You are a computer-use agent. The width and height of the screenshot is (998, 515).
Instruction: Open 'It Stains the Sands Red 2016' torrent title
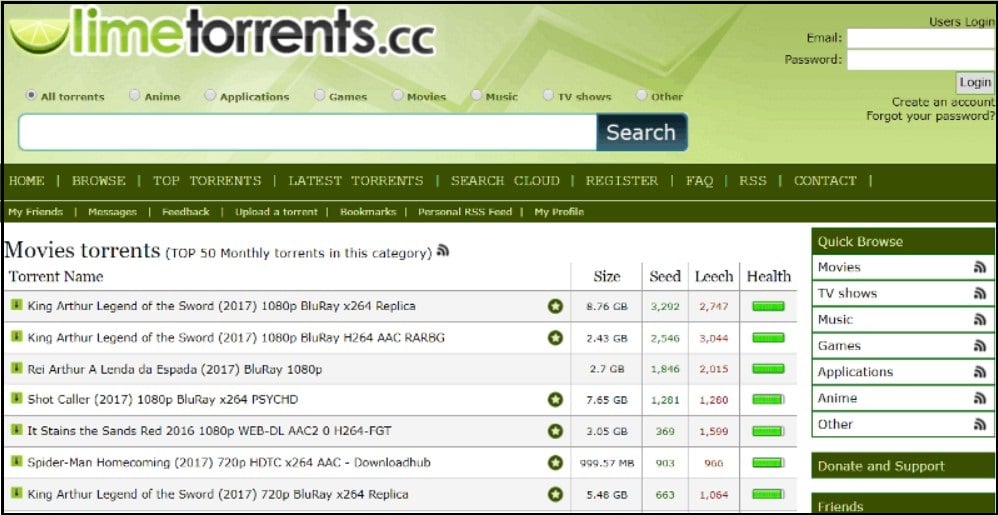[x=209, y=431]
